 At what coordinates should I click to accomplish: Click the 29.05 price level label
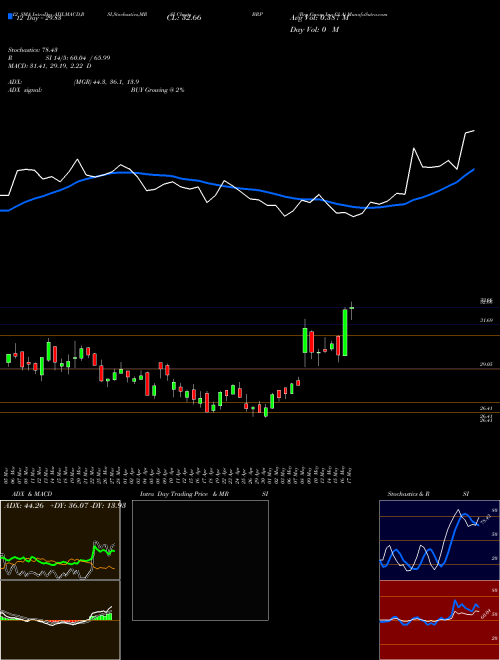pyautogui.click(x=486, y=364)
